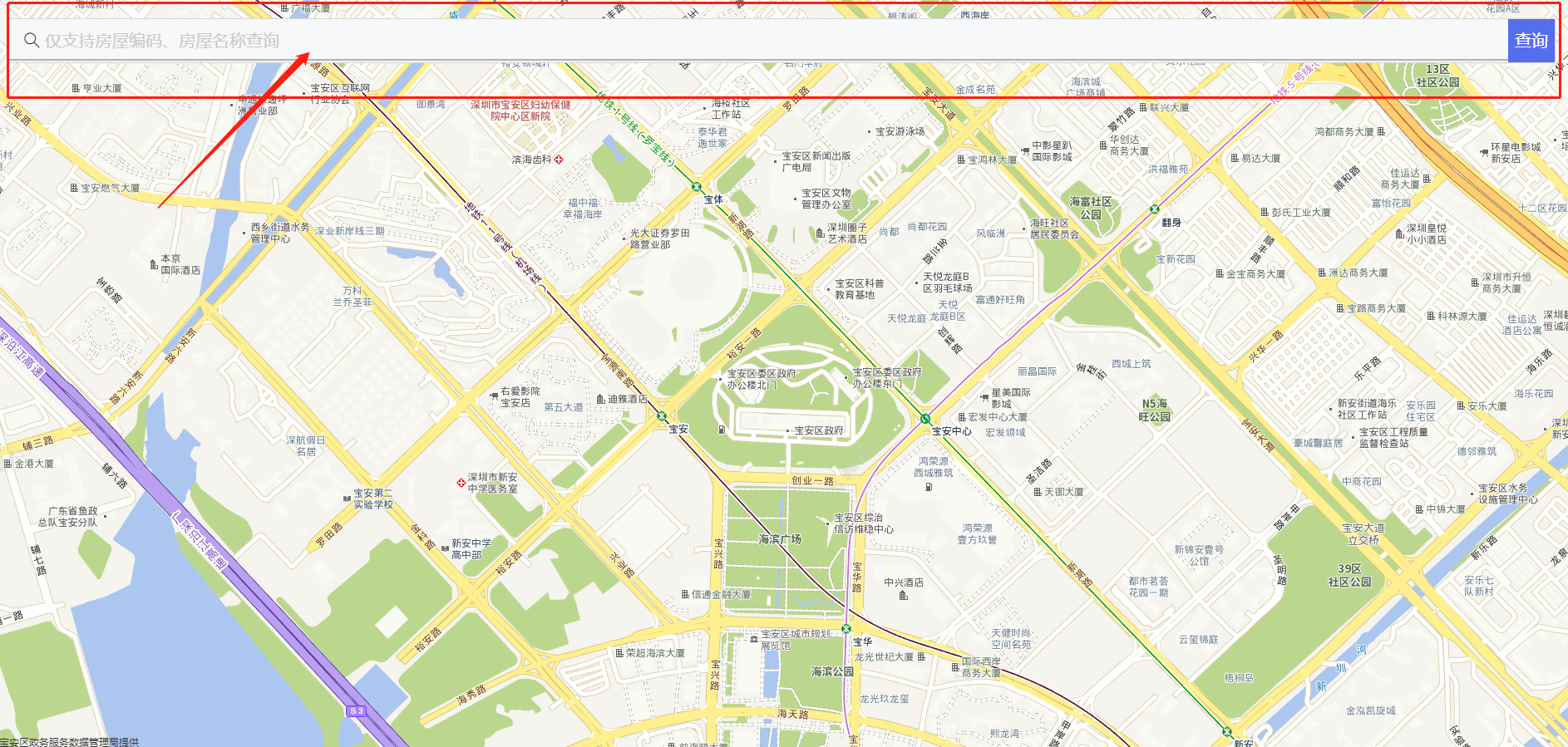Viewport: 1568px width, 747px height.
Task: Click the 海天路 road label
Action: pos(793,714)
